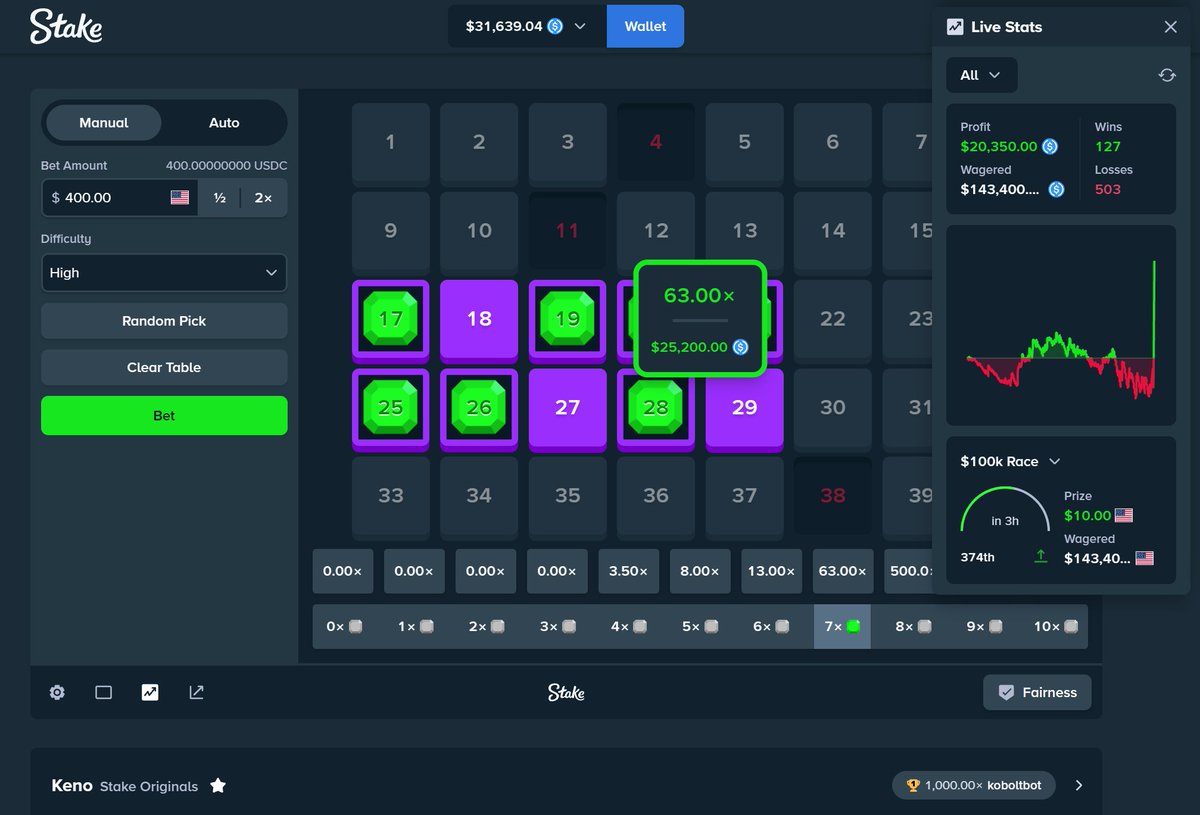1200x815 pixels.
Task: Expand the balance dropdown showing $31,639.04
Action: (x=526, y=26)
